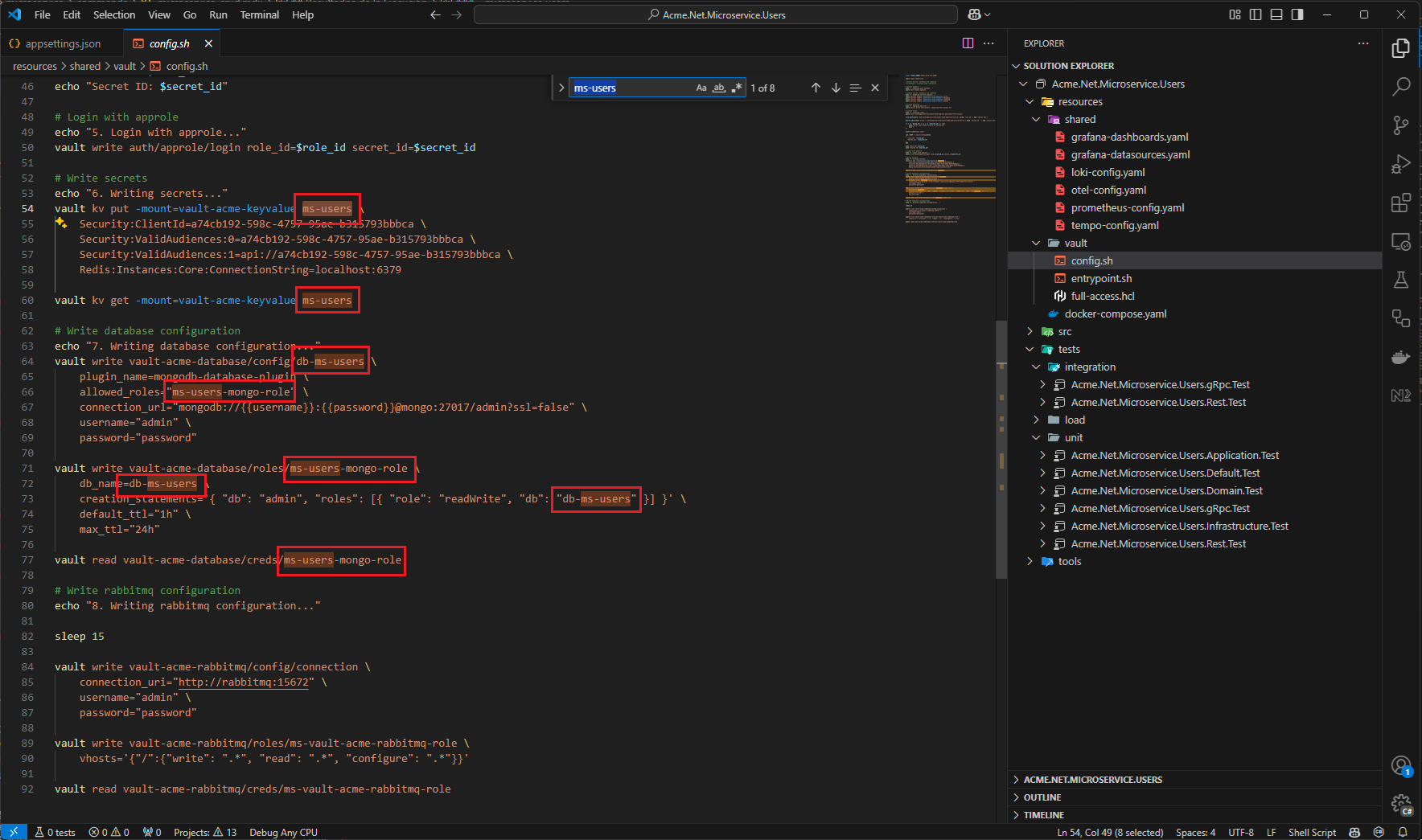Open the Terminal menu
1422x840 pixels.
click(260, 14)
